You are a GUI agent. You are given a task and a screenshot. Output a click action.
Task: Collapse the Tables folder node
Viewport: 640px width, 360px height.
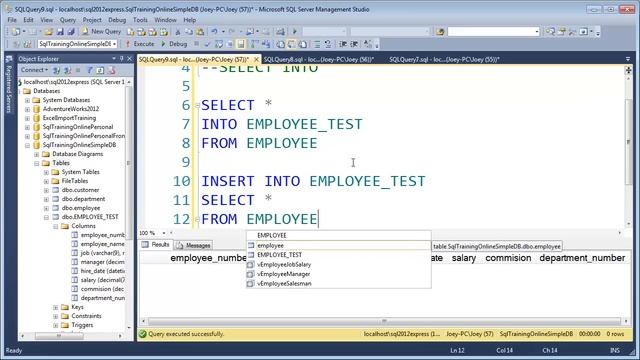[37, 163]
